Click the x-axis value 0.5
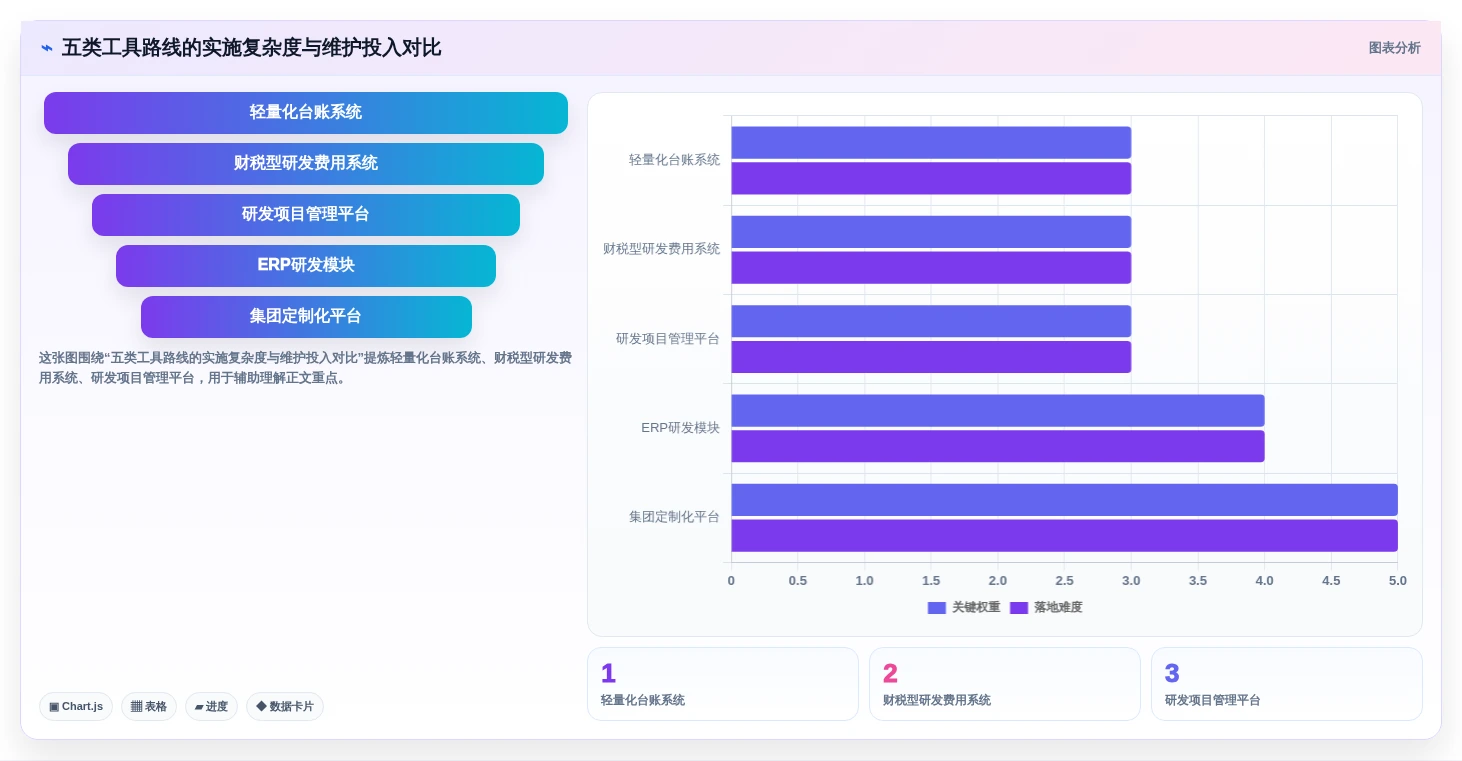This screenshot has height=761, width=1462. [798, 581]
